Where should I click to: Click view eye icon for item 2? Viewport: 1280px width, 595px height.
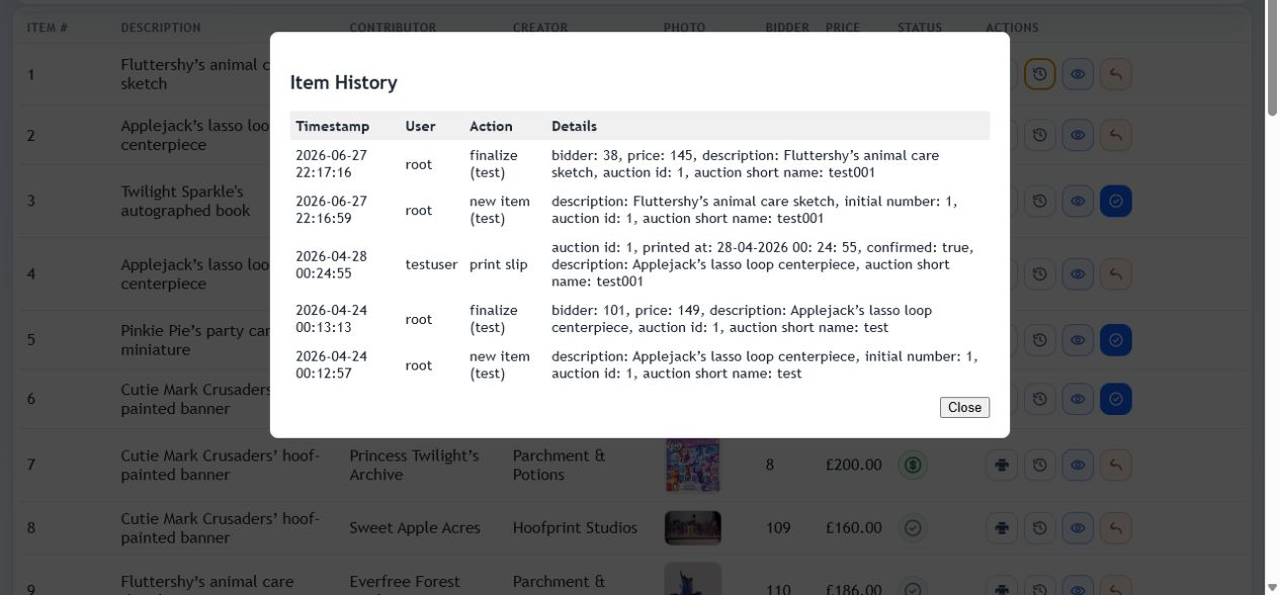1078,135
